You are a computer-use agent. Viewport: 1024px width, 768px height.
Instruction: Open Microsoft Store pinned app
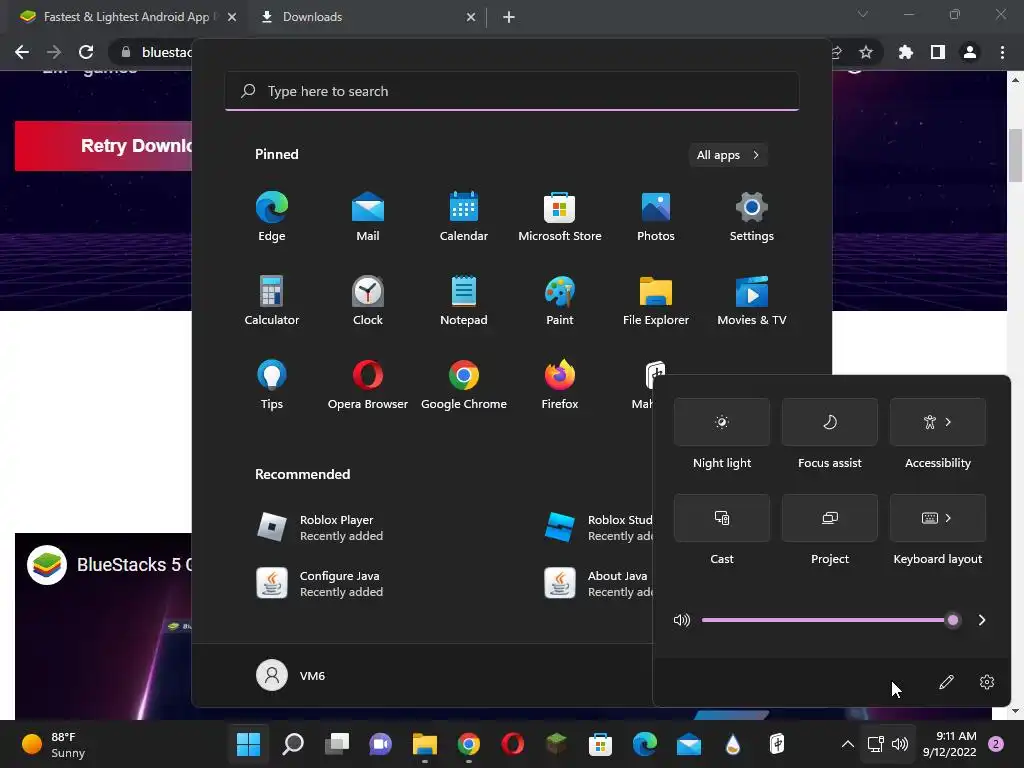[x=560, y=216]
